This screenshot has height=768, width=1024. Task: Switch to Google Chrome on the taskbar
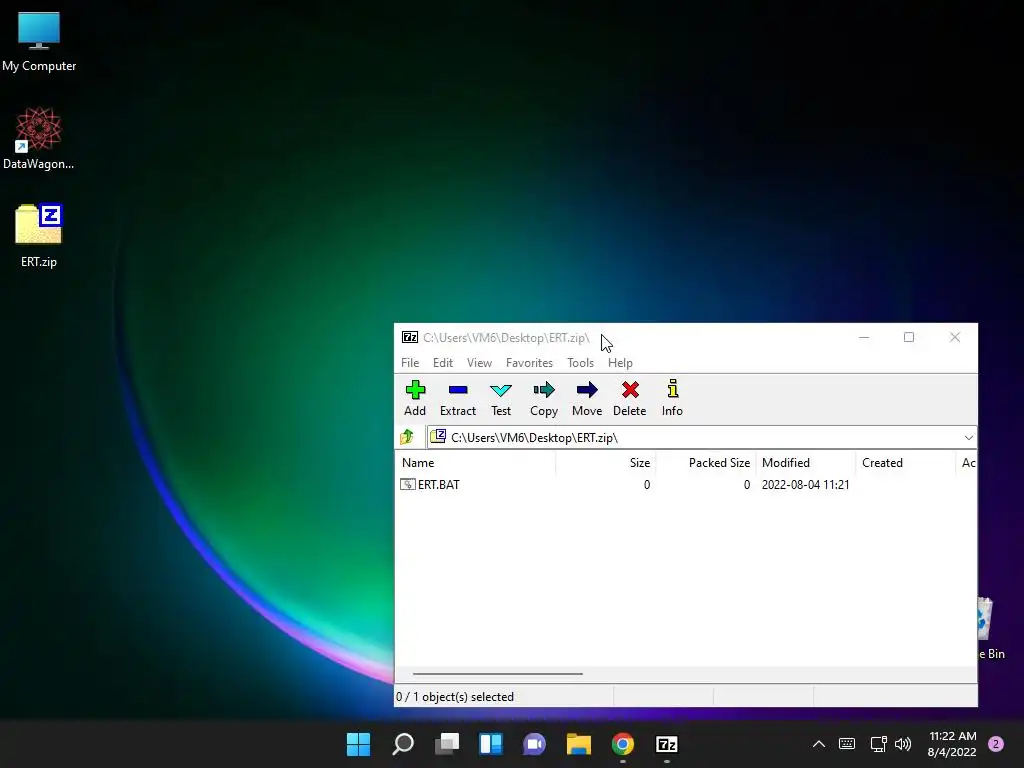(622, 744)
